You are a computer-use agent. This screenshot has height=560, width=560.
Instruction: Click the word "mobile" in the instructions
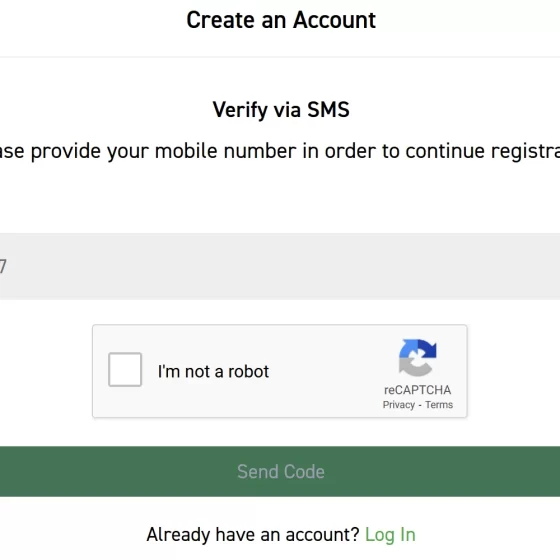(186, 151)
